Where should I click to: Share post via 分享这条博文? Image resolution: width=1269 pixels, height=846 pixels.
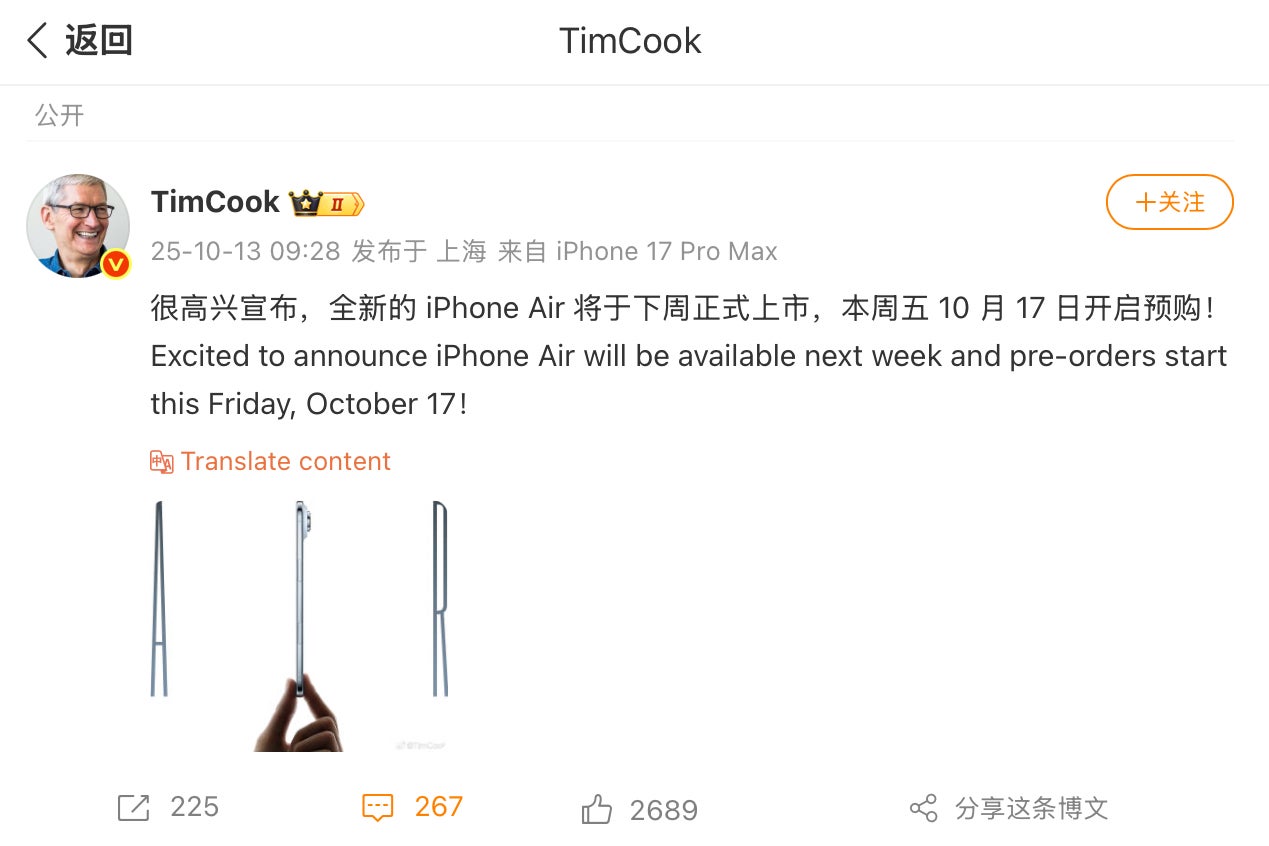[x=1031, y=808]
